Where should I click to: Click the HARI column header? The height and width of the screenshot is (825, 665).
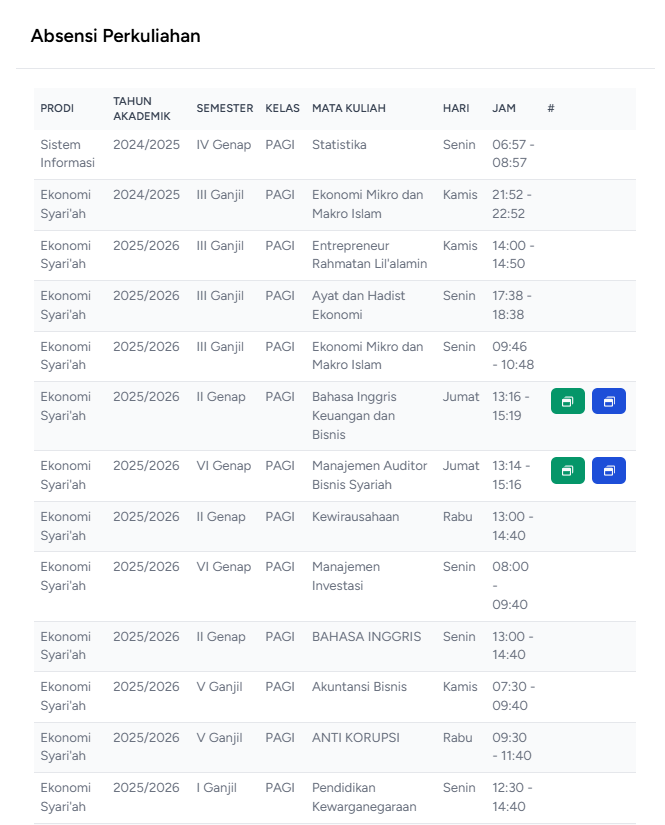(x=456, y=108)
